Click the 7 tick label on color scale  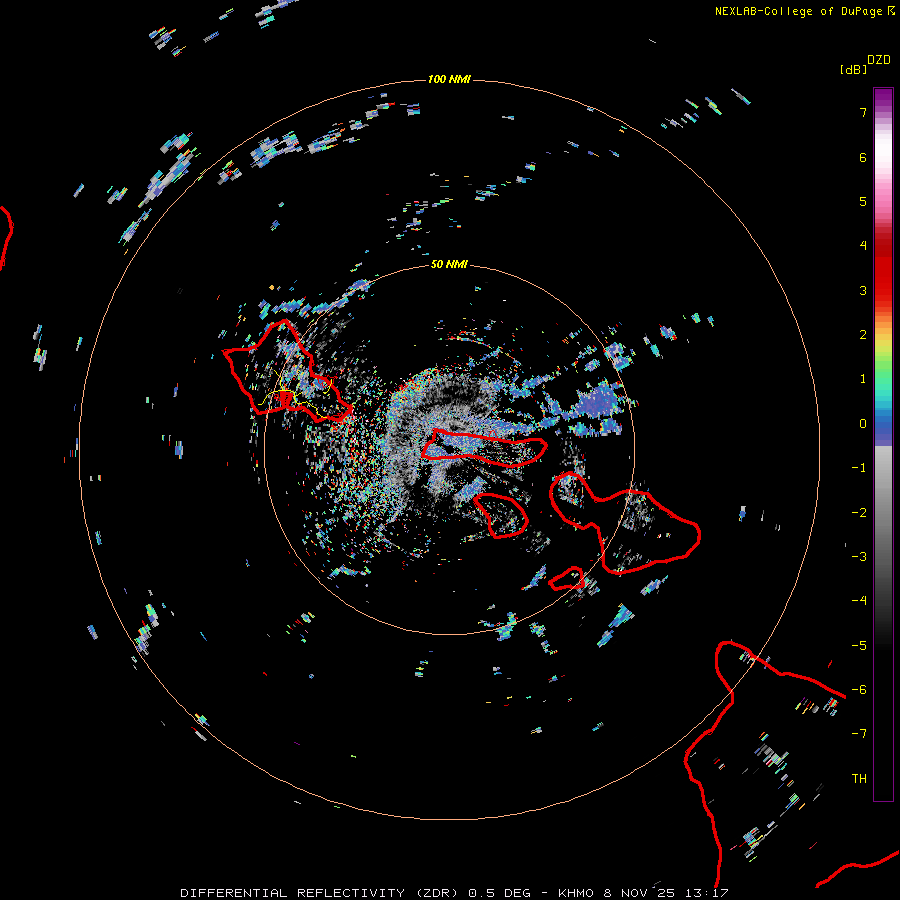(863, 112)
